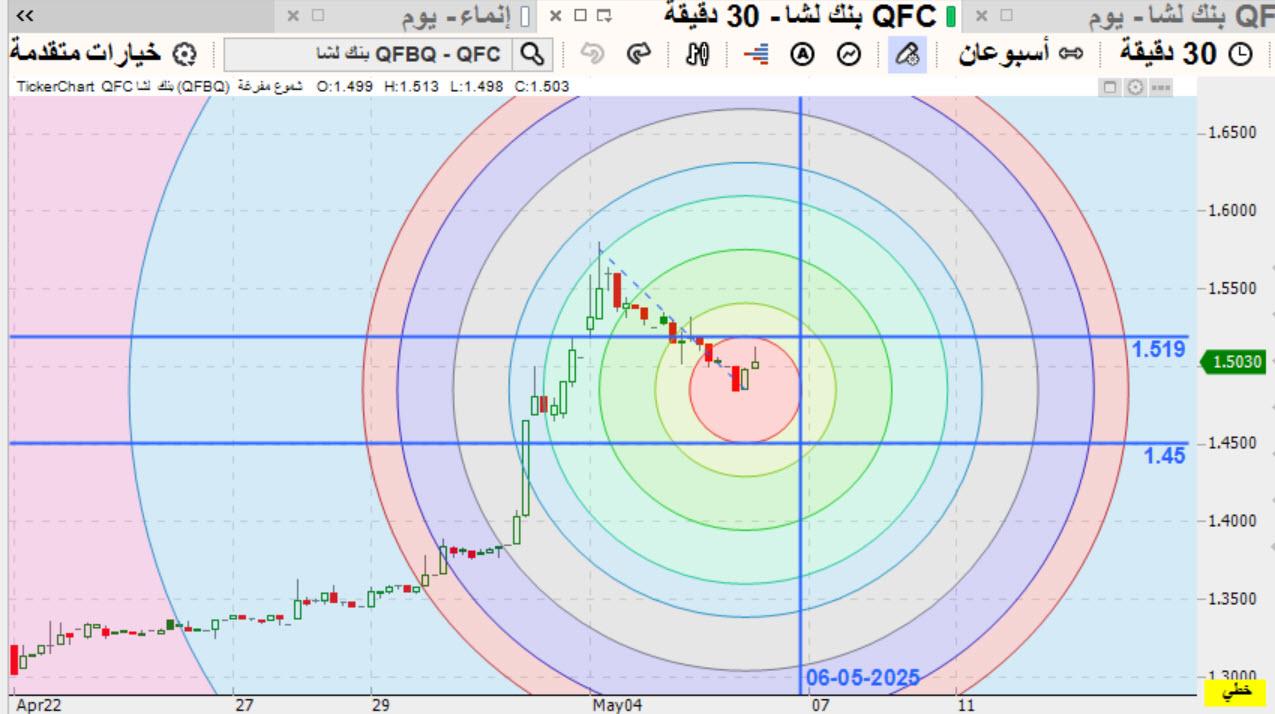Screen dimensions: 1275x714
Task: Click the 07 date axis label
Action: pos(820,705)
